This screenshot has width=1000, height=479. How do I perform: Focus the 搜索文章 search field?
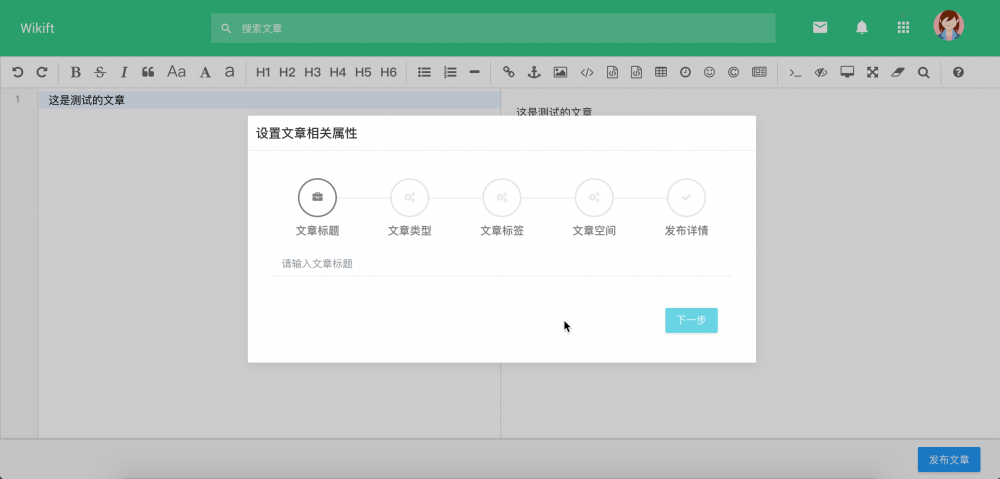(x=493, y=28)
